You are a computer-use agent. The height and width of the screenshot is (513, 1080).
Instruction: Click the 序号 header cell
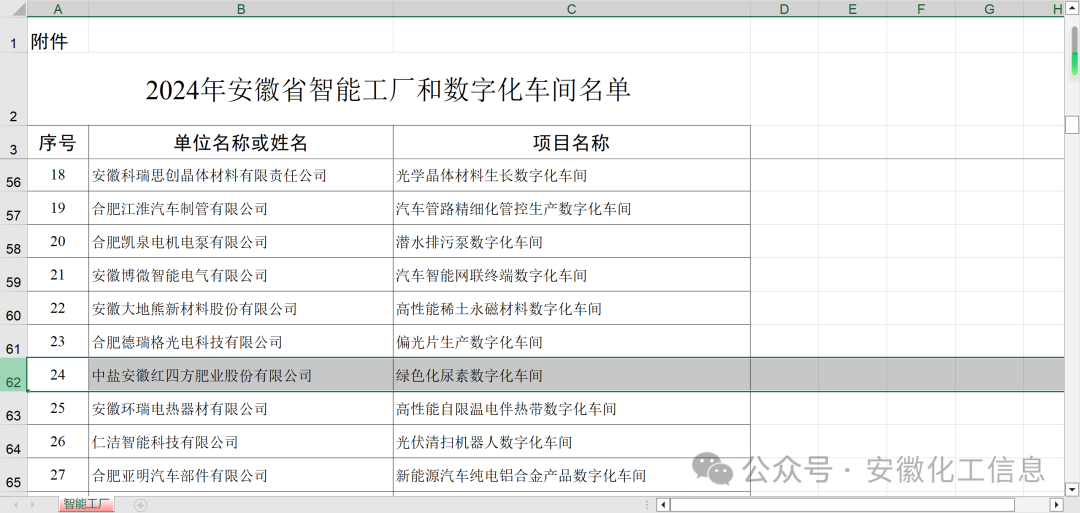[x=58, y=143]
